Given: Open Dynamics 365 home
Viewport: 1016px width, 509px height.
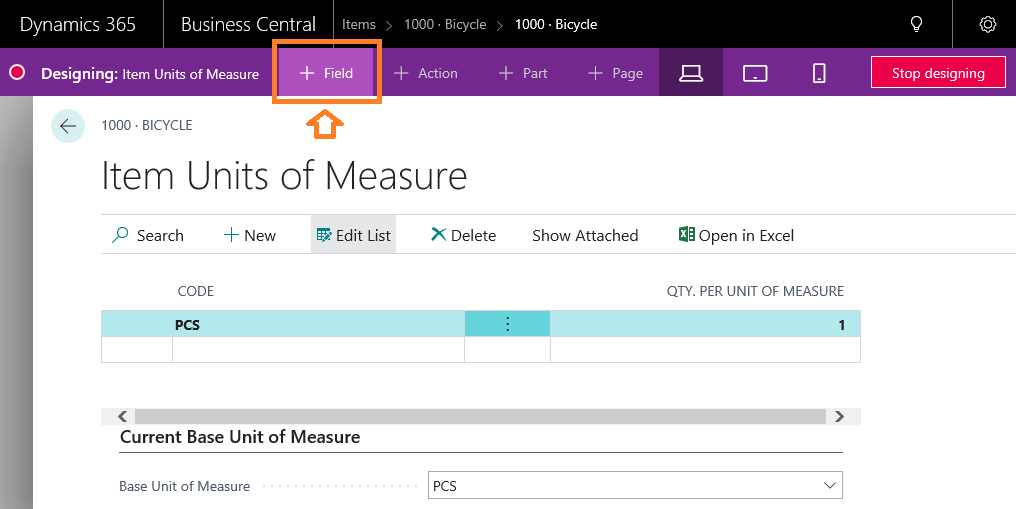Looking at the screenshot, I should pyautogui.click(x=78, y=24).
